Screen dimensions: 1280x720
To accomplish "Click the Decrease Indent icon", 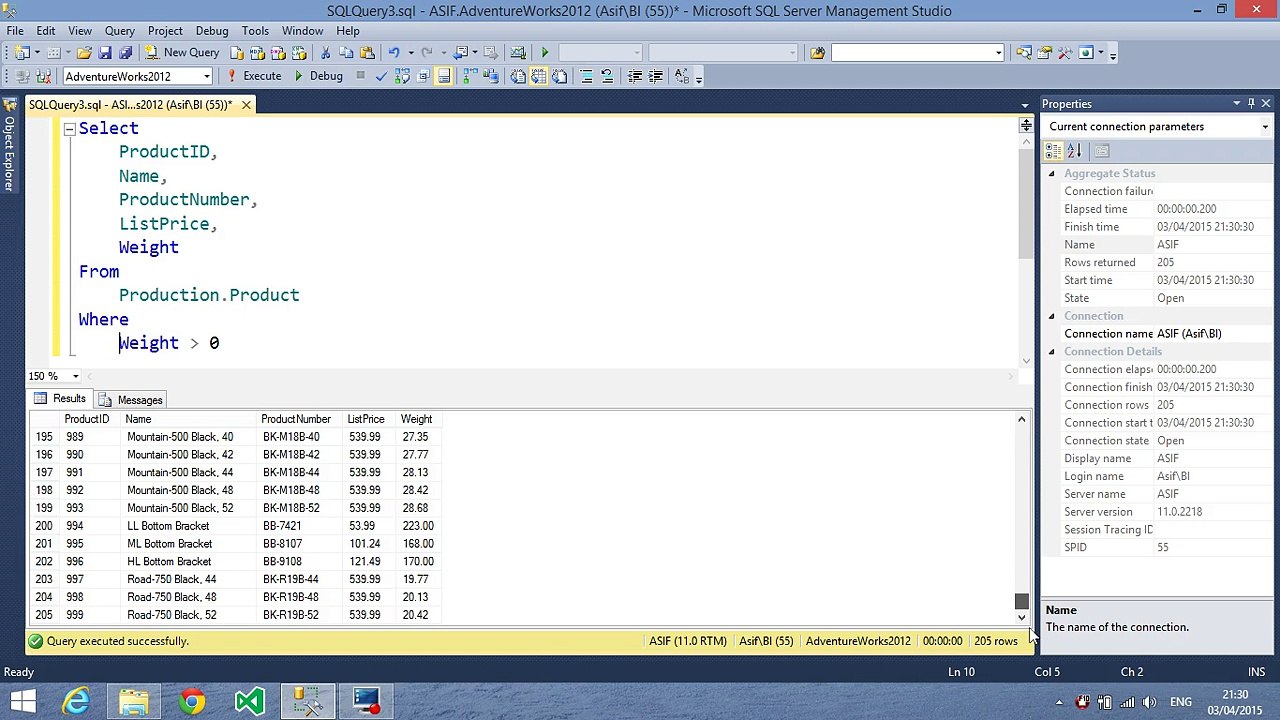I will click(634, 76).
